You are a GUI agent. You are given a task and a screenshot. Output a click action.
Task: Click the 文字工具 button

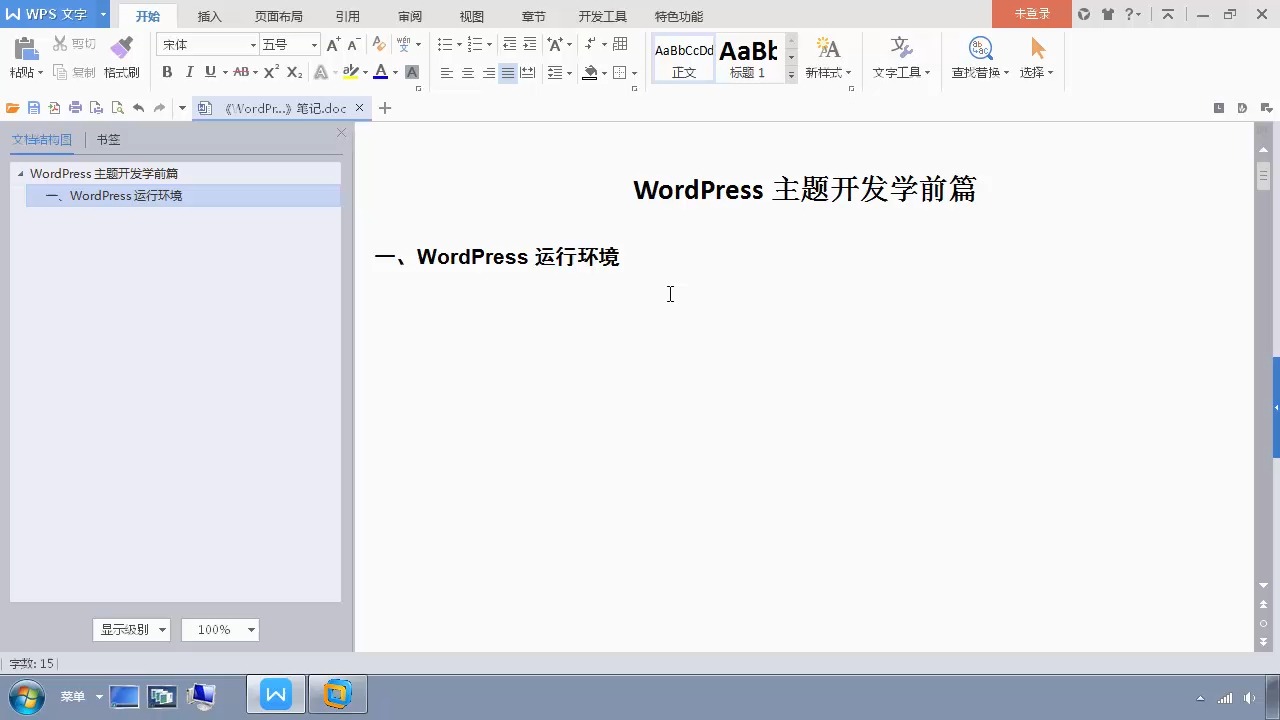(x=901, y=58)
